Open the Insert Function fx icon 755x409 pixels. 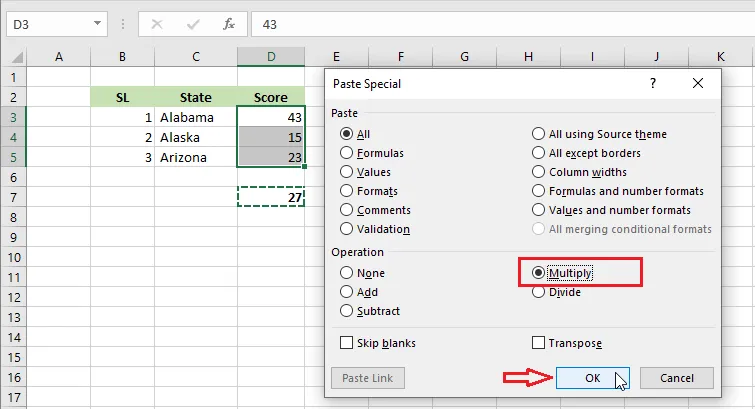pos(229,24)
